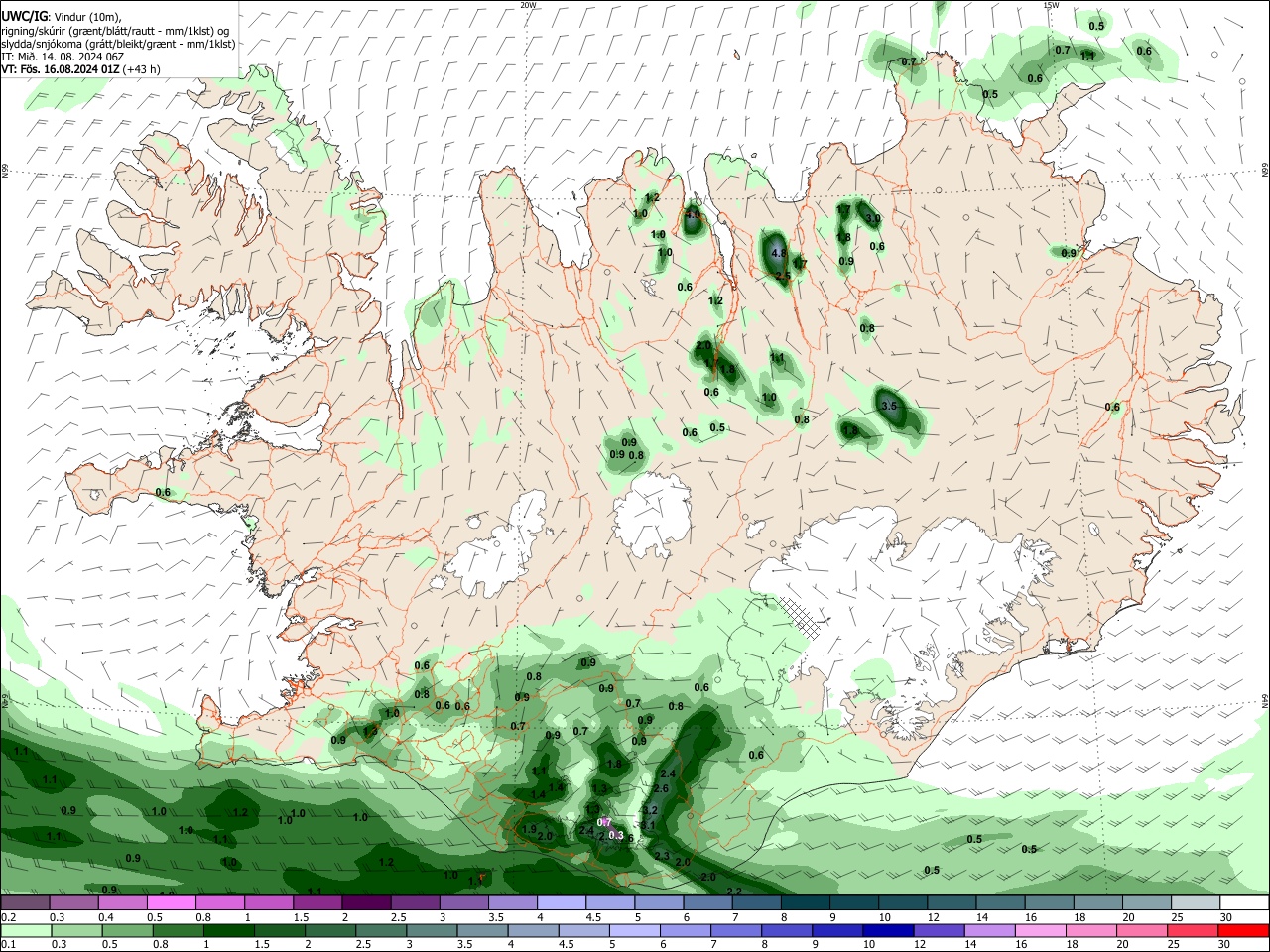1270x952 pixels.
Task: Click the UWC/IG title in header box
Action: coord(24,15)
